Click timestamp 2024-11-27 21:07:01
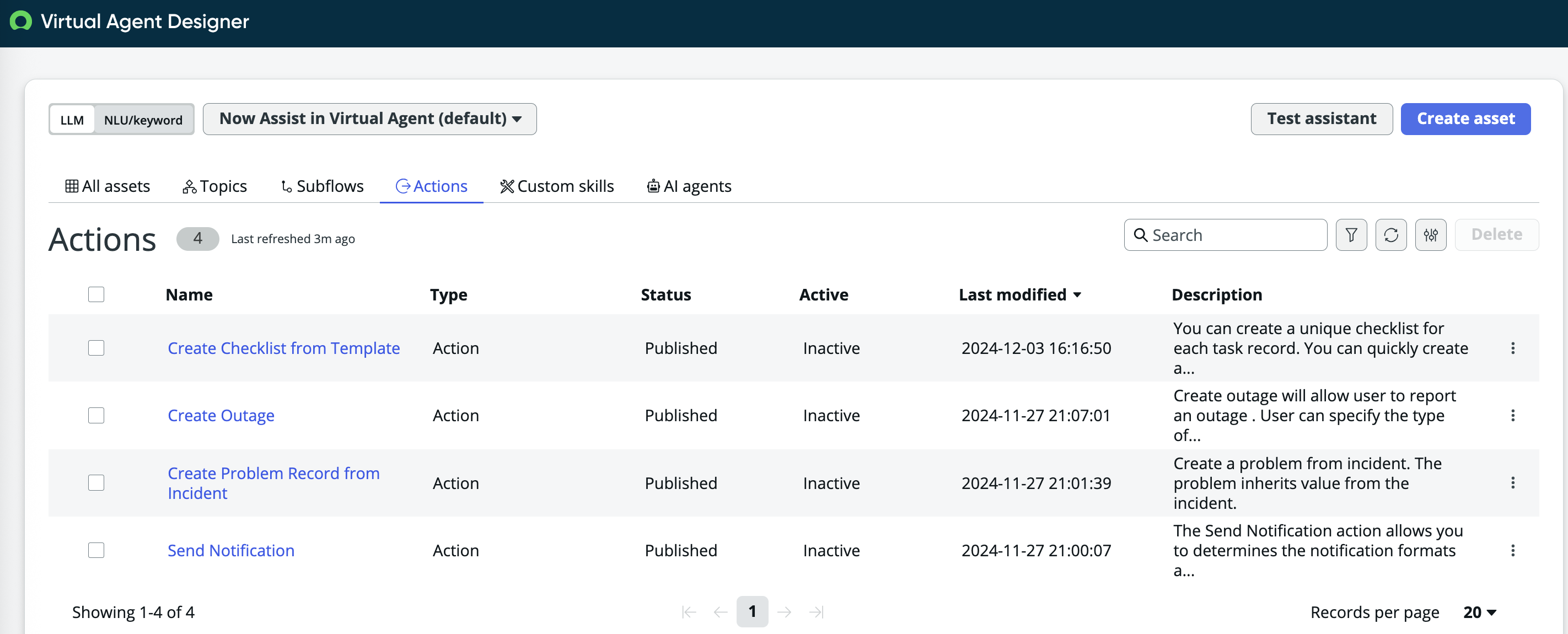This screenshot has width=1568, height=634. (x=1036, y=416)
